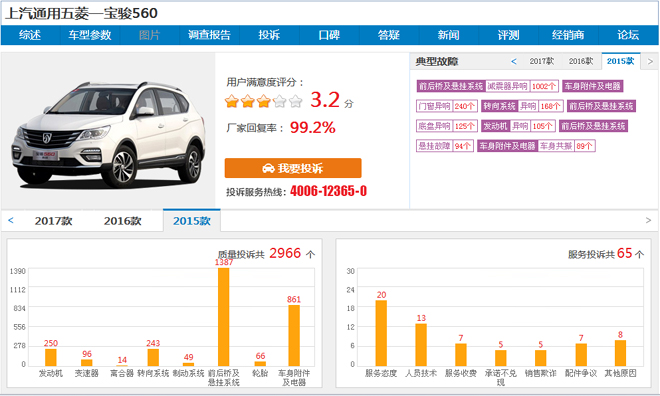Viewport: 660px width, 396px height.
Task: Click the fifth gray rating star
Action: [295, 101]
